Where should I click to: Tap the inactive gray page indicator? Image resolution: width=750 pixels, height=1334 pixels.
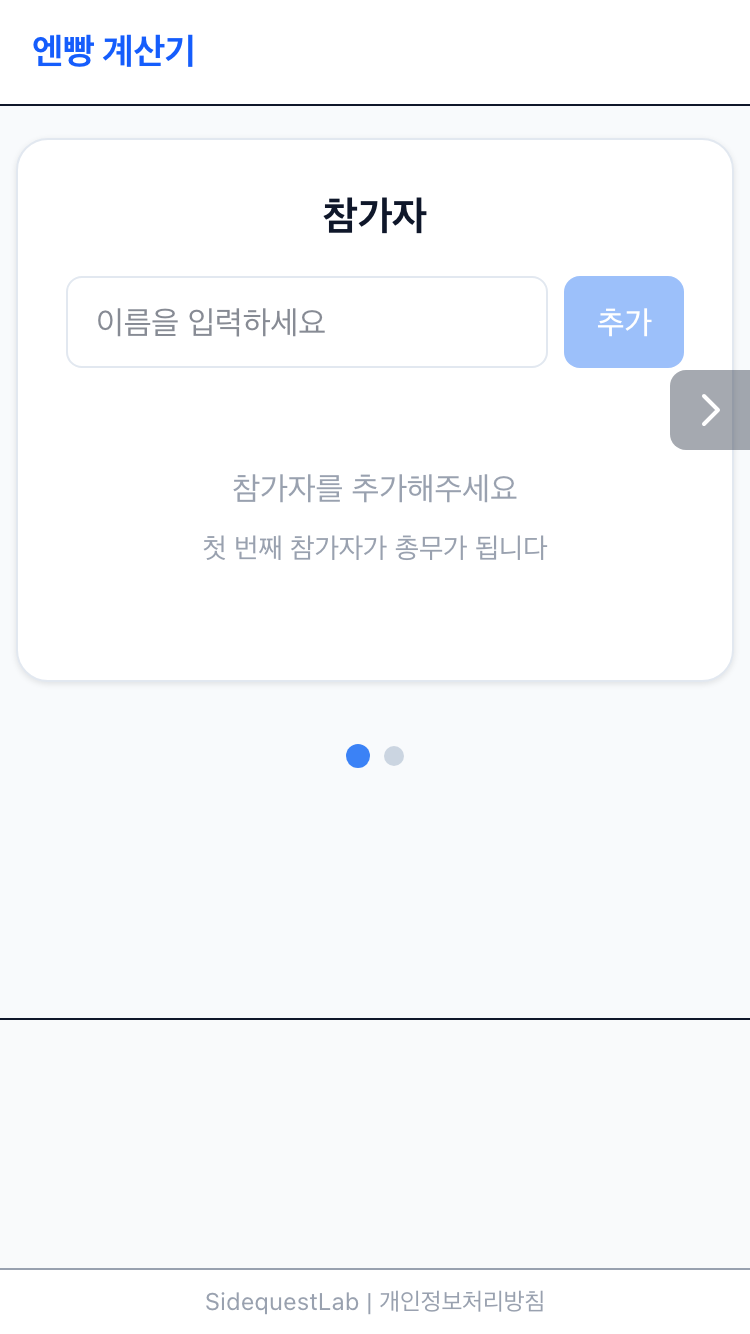(x=394, y=756)
